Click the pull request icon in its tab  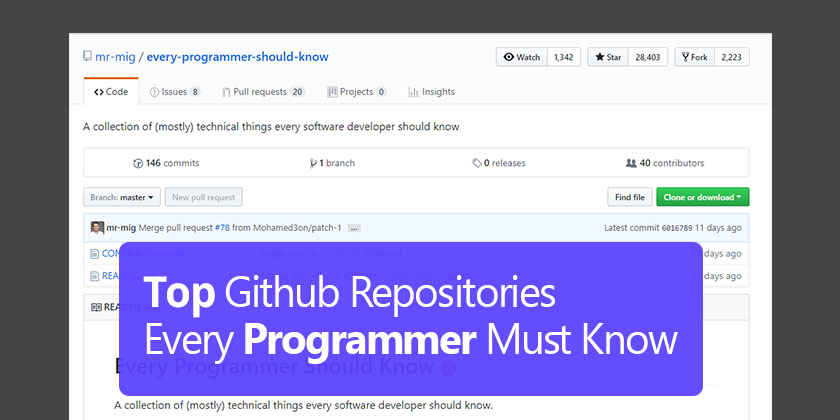227,92
